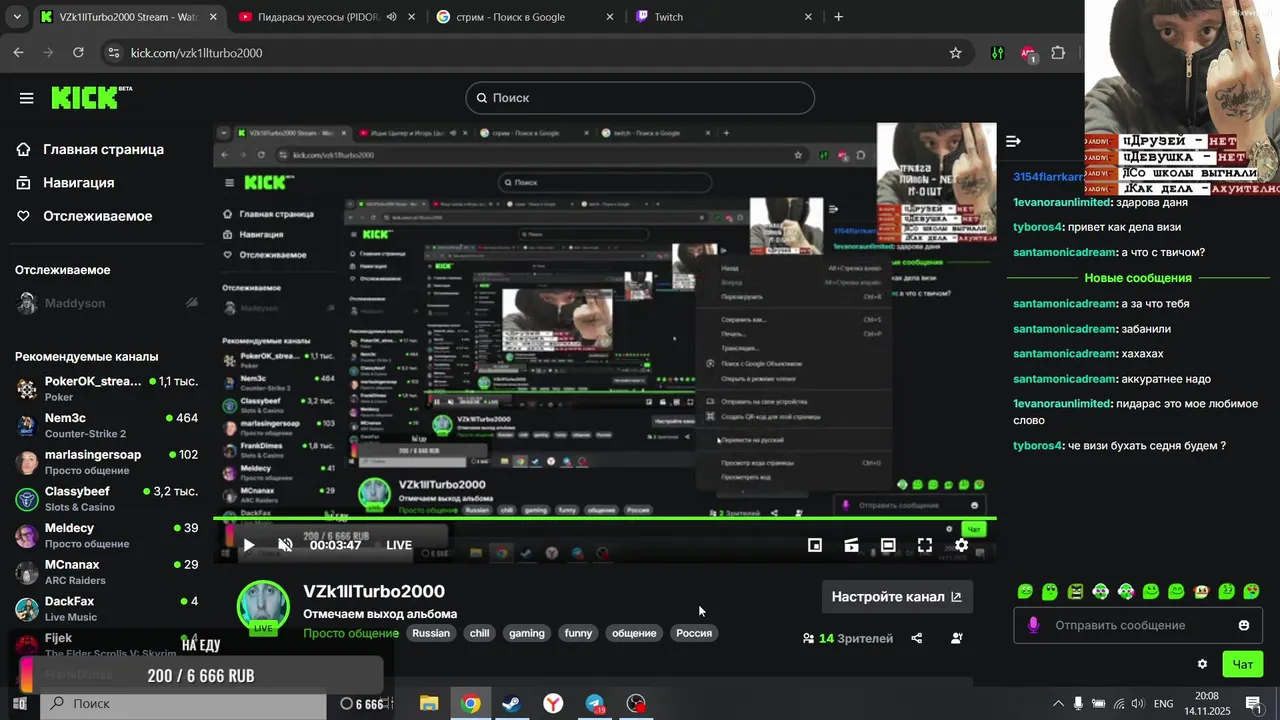Click the Просто общение category link
Viewport: 1280px width, 720px height.
click(351, 633)
